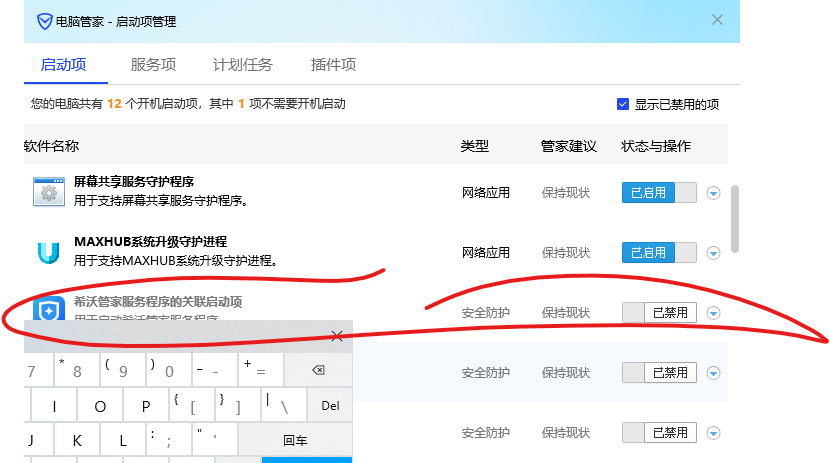Open the 计划任务 tab
This screenshot has width=830, height=463.
242,65
